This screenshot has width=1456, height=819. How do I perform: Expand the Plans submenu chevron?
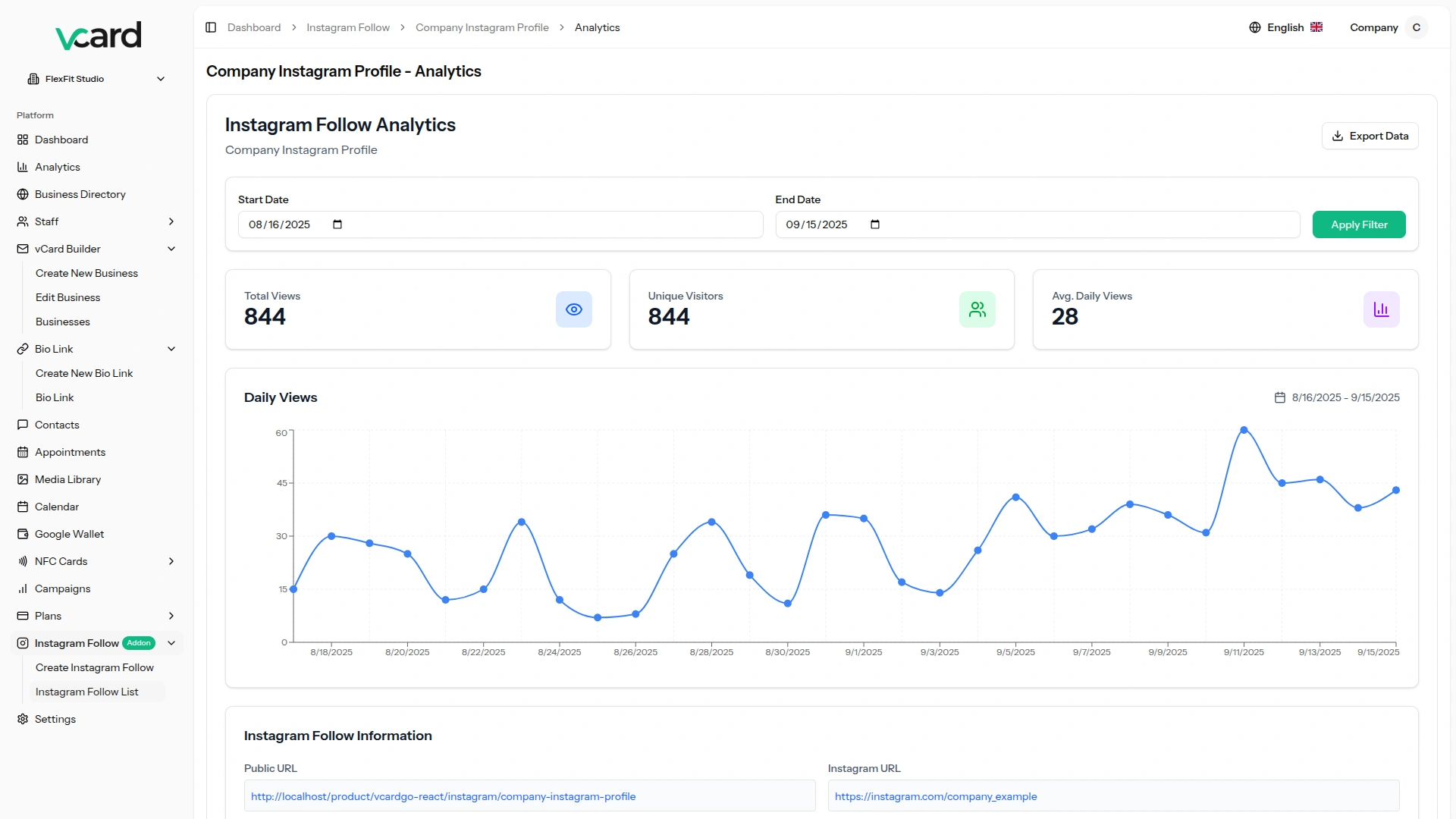tap(171, 616)
